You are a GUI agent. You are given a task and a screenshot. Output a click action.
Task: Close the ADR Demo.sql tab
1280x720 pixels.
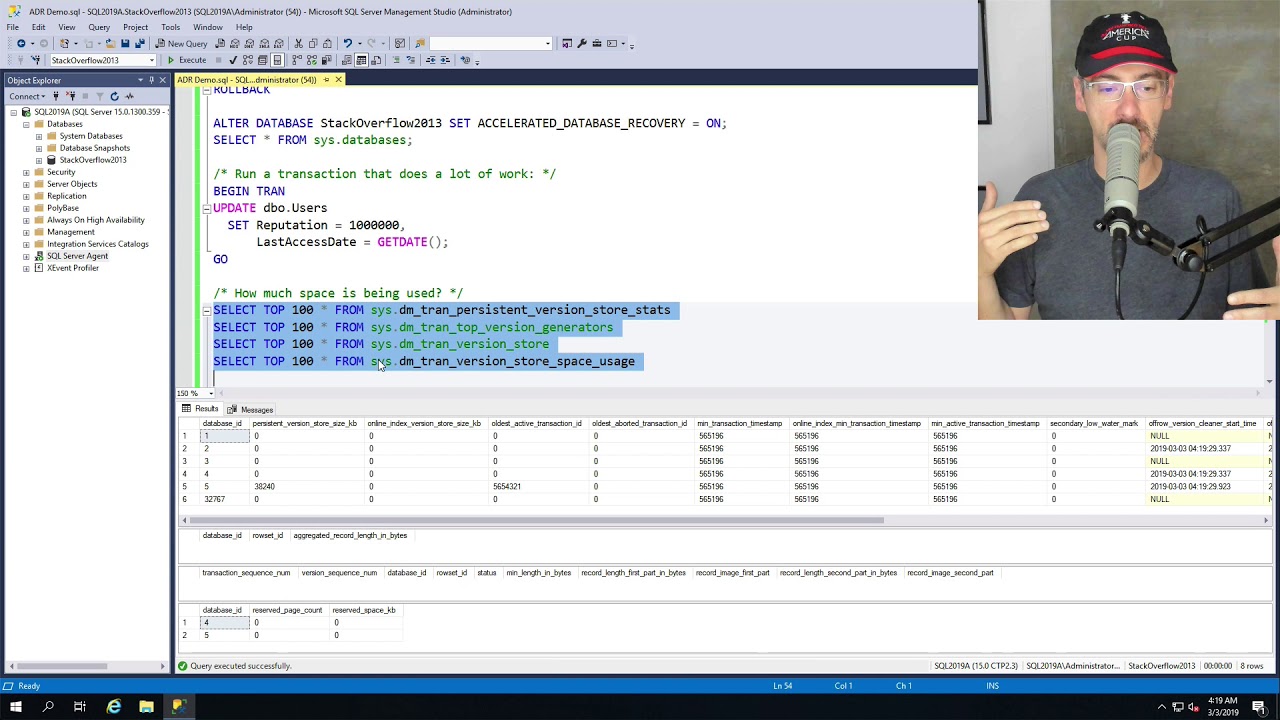338,80
